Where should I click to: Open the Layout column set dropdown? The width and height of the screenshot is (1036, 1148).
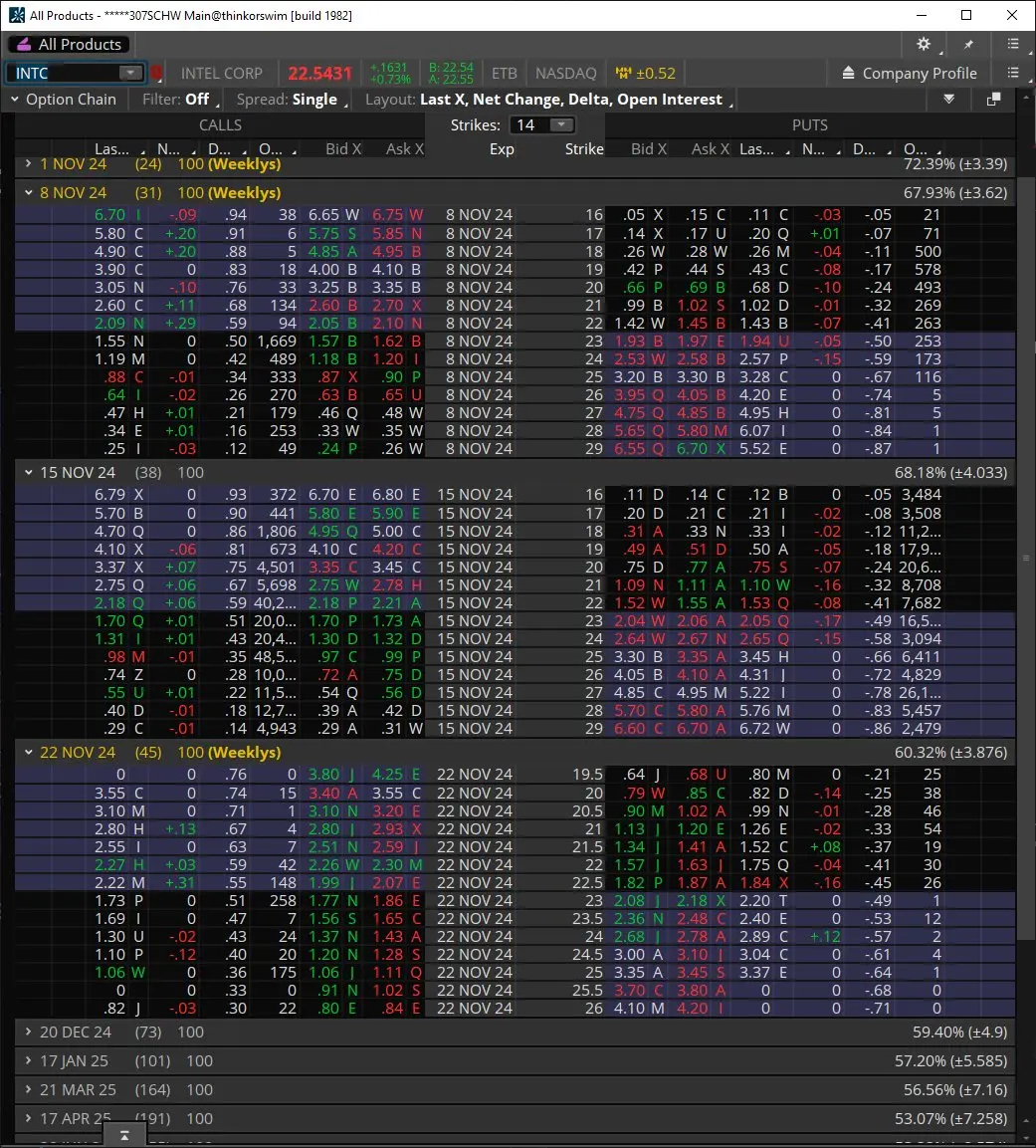[x=548, y=99]
